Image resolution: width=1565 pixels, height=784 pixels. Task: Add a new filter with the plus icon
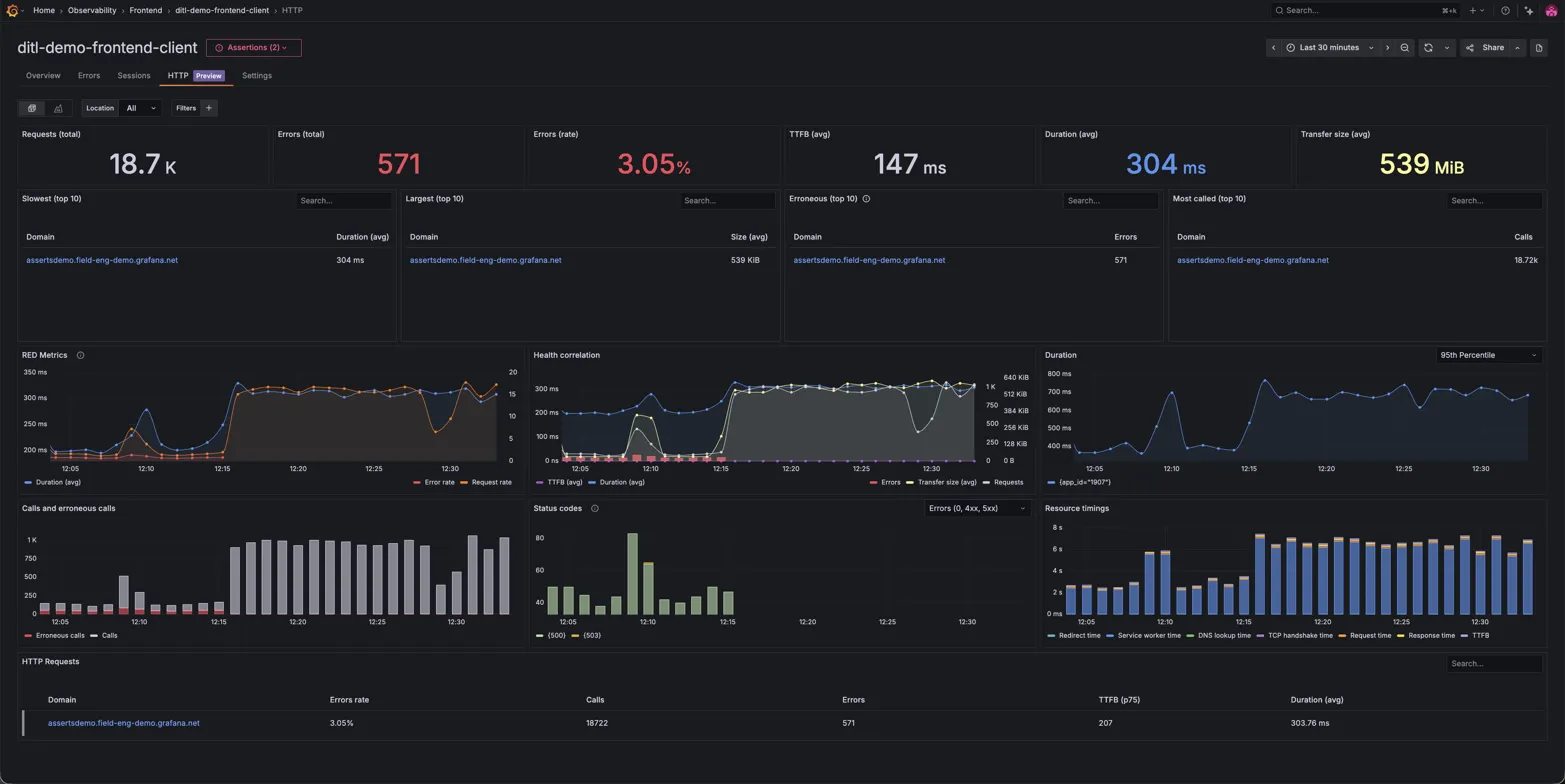[208, 108]
